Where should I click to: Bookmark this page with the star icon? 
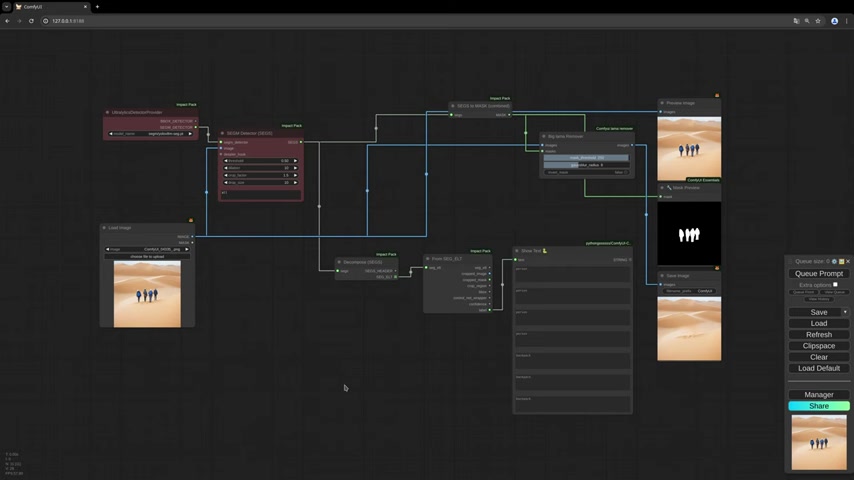tap(818, 20)
